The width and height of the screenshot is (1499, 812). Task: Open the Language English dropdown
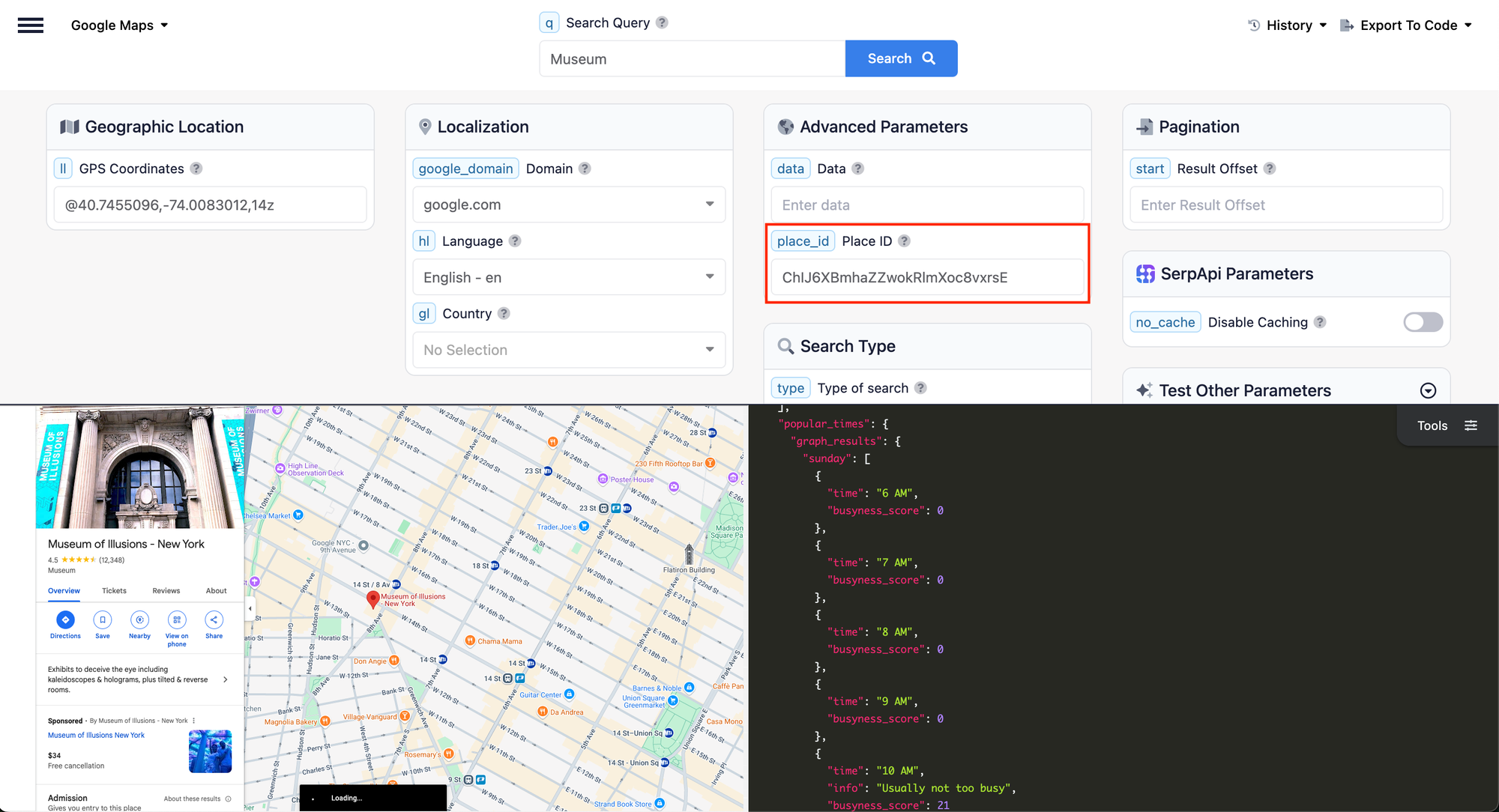(569, 277)
